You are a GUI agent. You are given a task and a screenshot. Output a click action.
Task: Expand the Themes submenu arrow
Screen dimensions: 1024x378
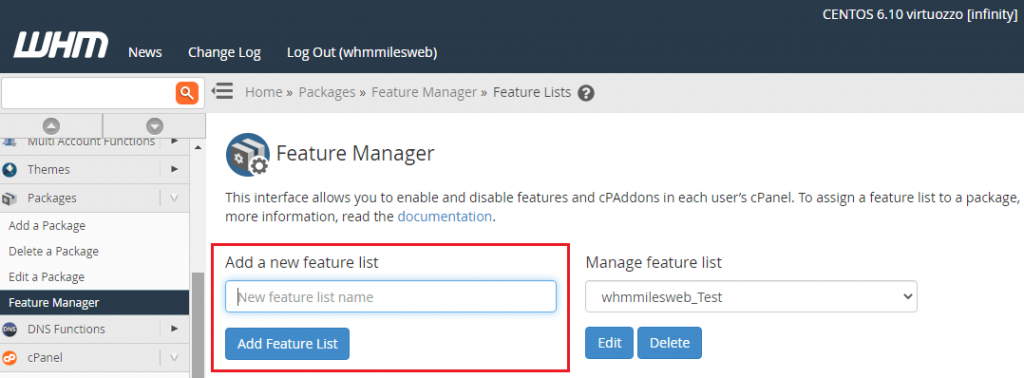[174, 169]
